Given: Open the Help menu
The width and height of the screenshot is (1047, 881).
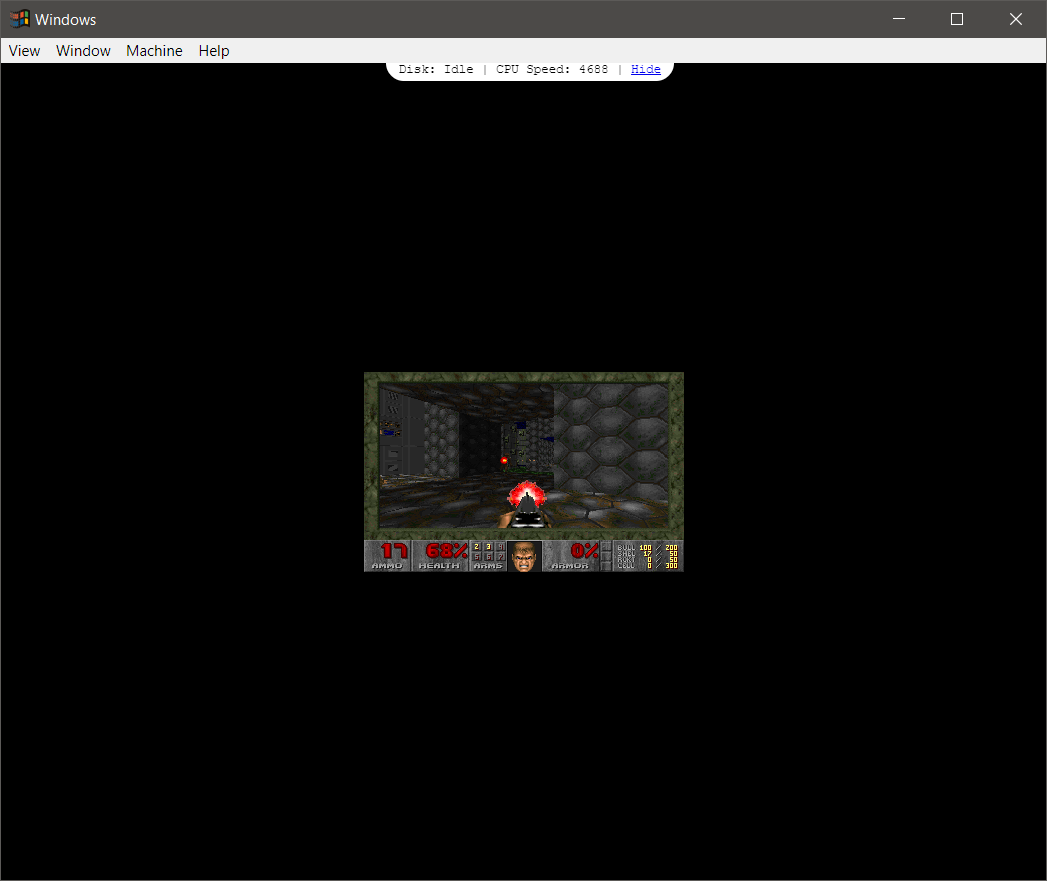Looking at the screenshot, I should (x=214, y=51).
